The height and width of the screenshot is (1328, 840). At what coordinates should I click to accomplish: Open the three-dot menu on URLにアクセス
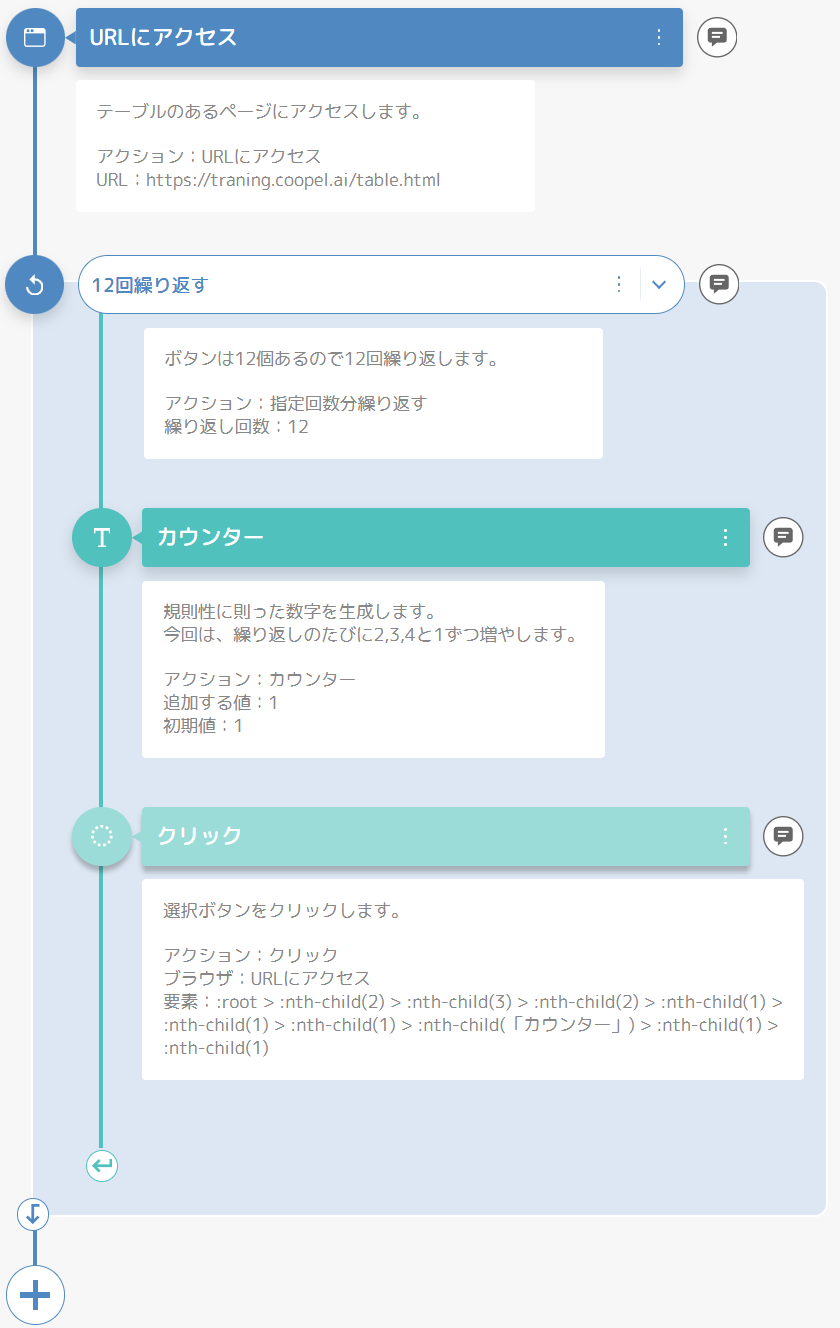[x=659, y=37]
